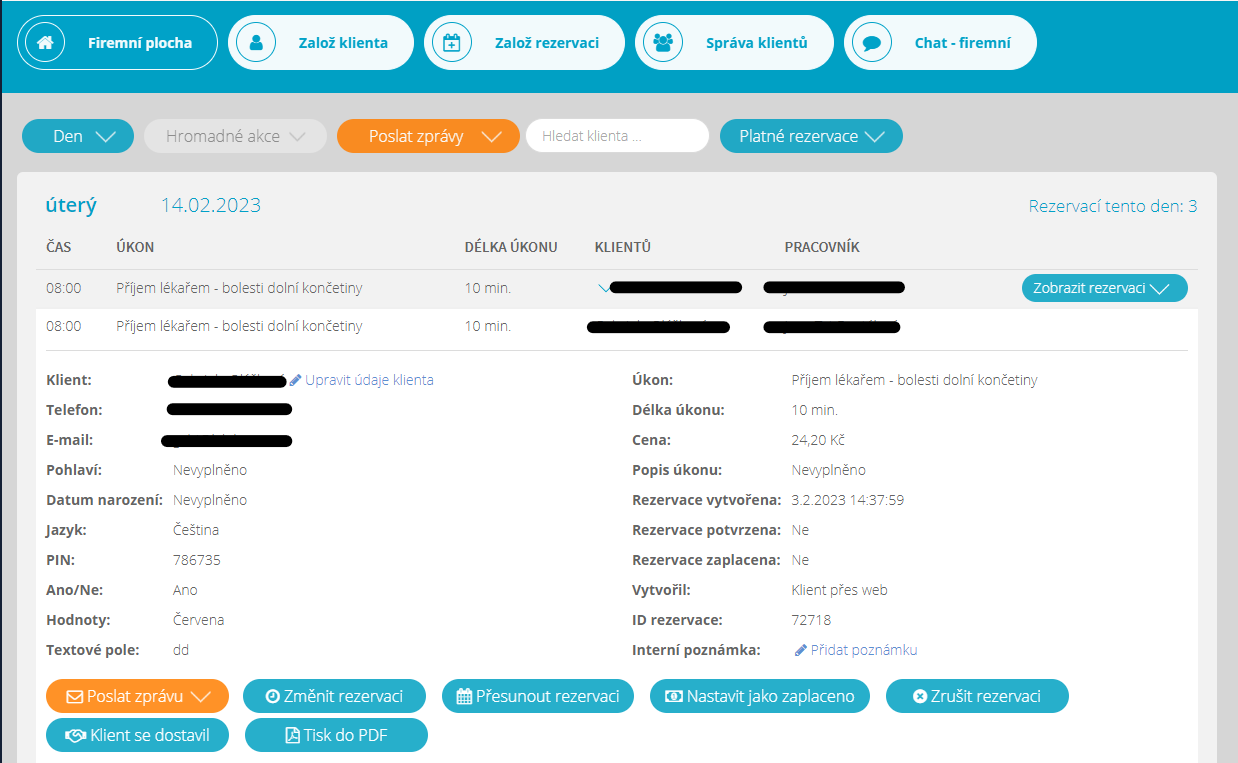The height and width of the screenshot is (763, 1238).
Task: Go to the Správa klientů tab
Action: [735, 43]
